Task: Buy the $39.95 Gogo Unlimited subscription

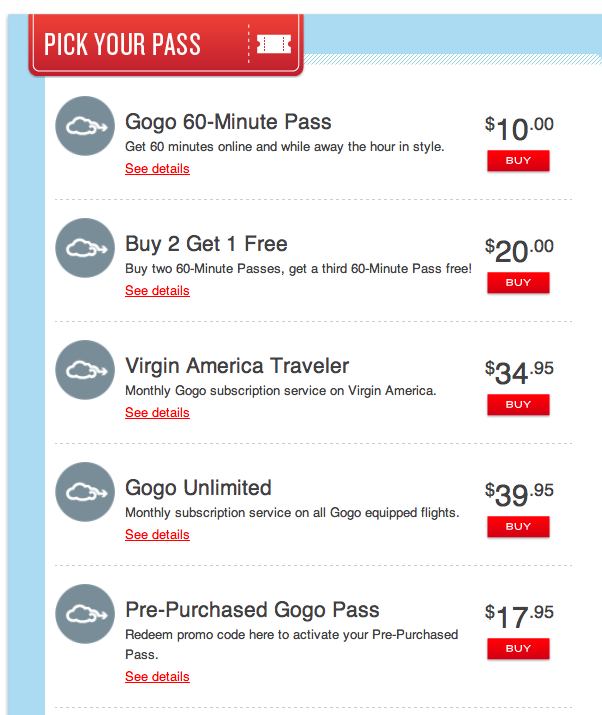Action: [518, 527]
